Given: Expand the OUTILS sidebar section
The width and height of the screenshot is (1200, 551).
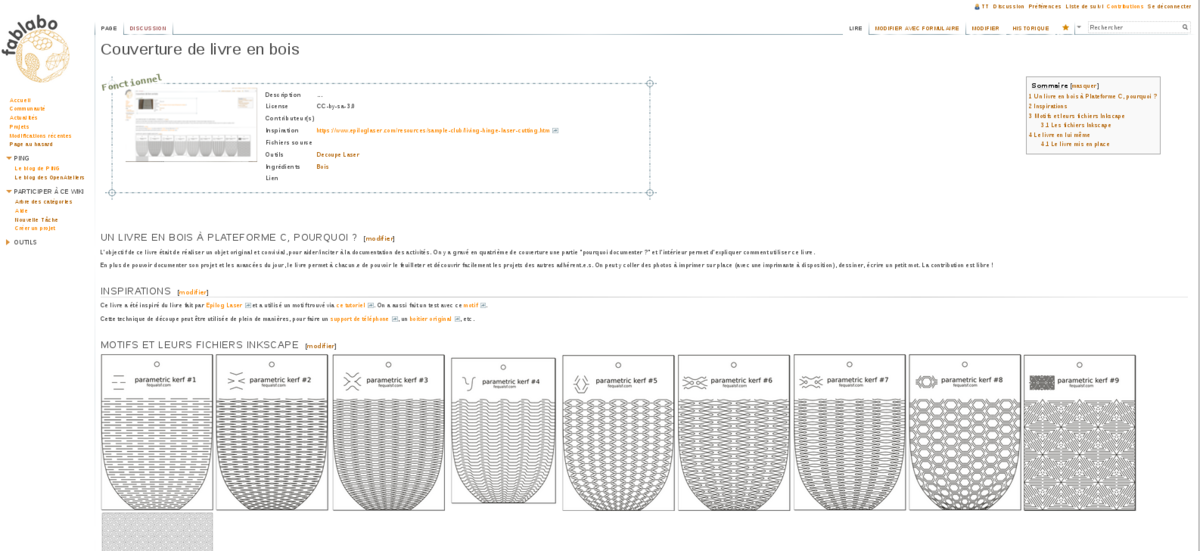Looking at the screenshot, I should [x=9, y=242].
